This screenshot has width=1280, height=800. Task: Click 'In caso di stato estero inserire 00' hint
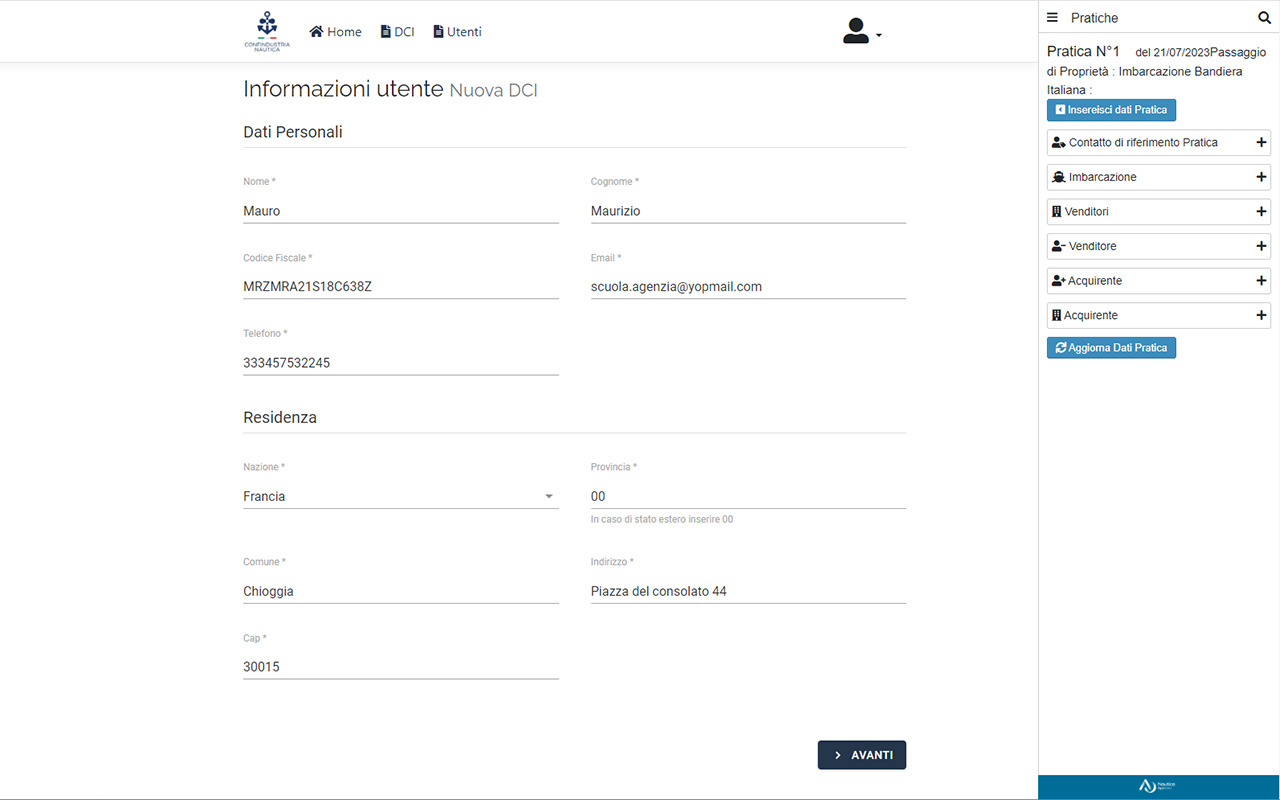(662, 520)
